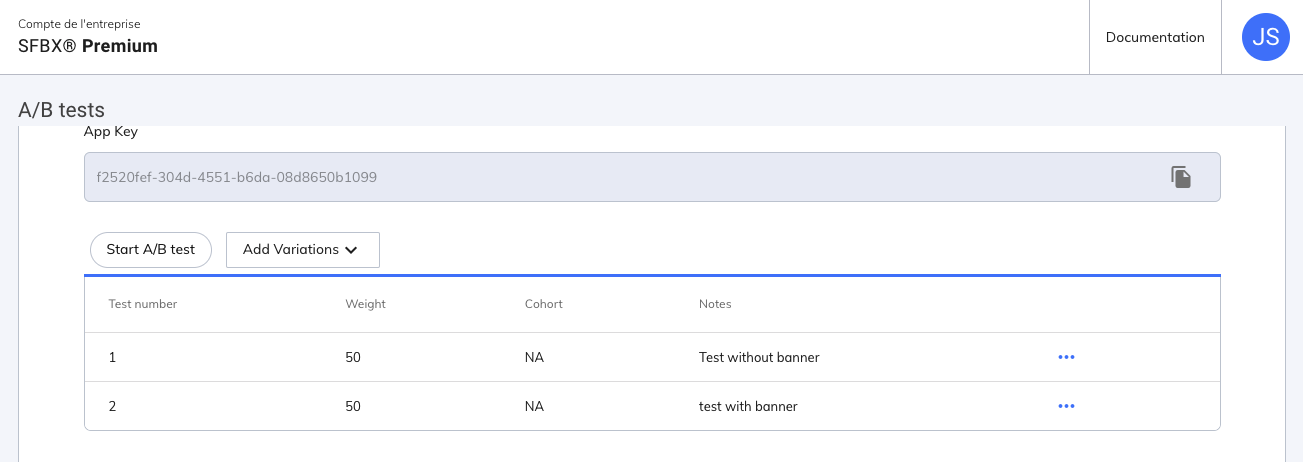Viewport: 1303px width, 462px height.
Task: Open three-dot menu for test 2
Action: click(x=1066, y=406)
